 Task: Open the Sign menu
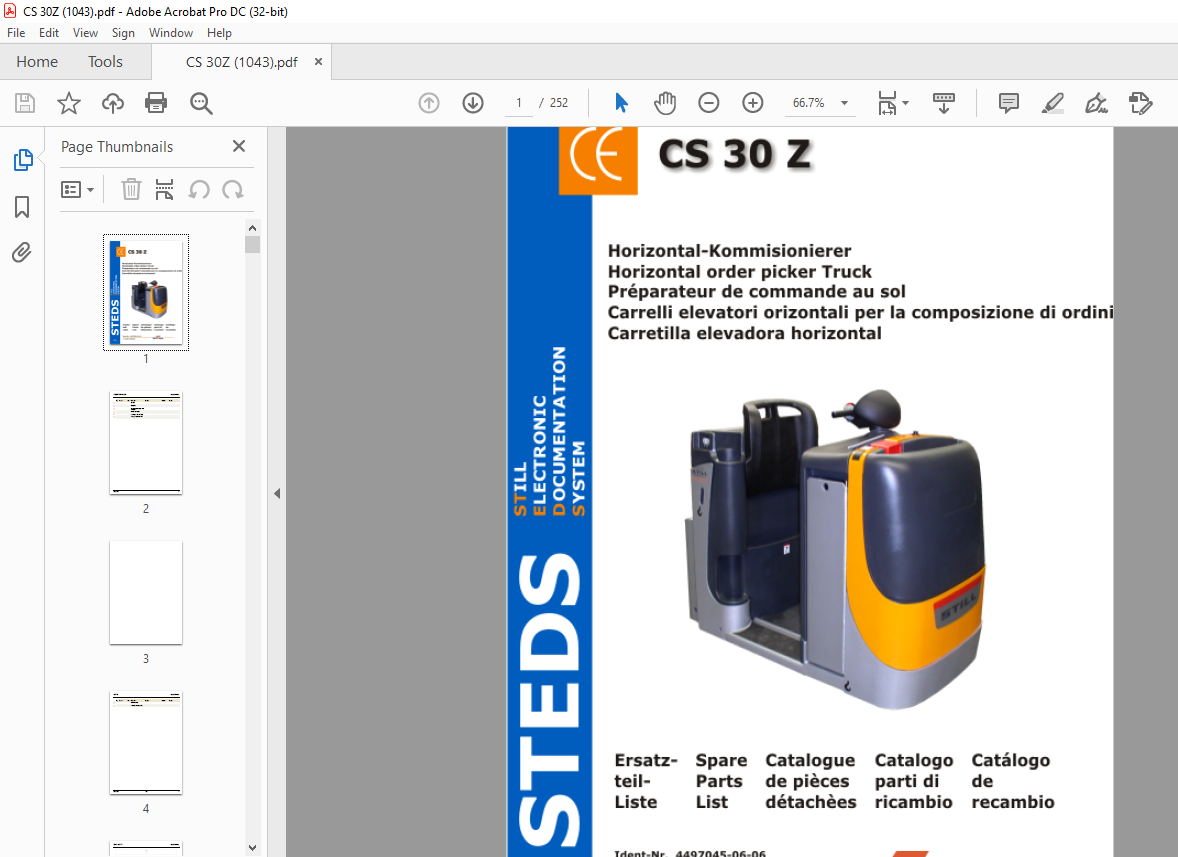[123, 33]
